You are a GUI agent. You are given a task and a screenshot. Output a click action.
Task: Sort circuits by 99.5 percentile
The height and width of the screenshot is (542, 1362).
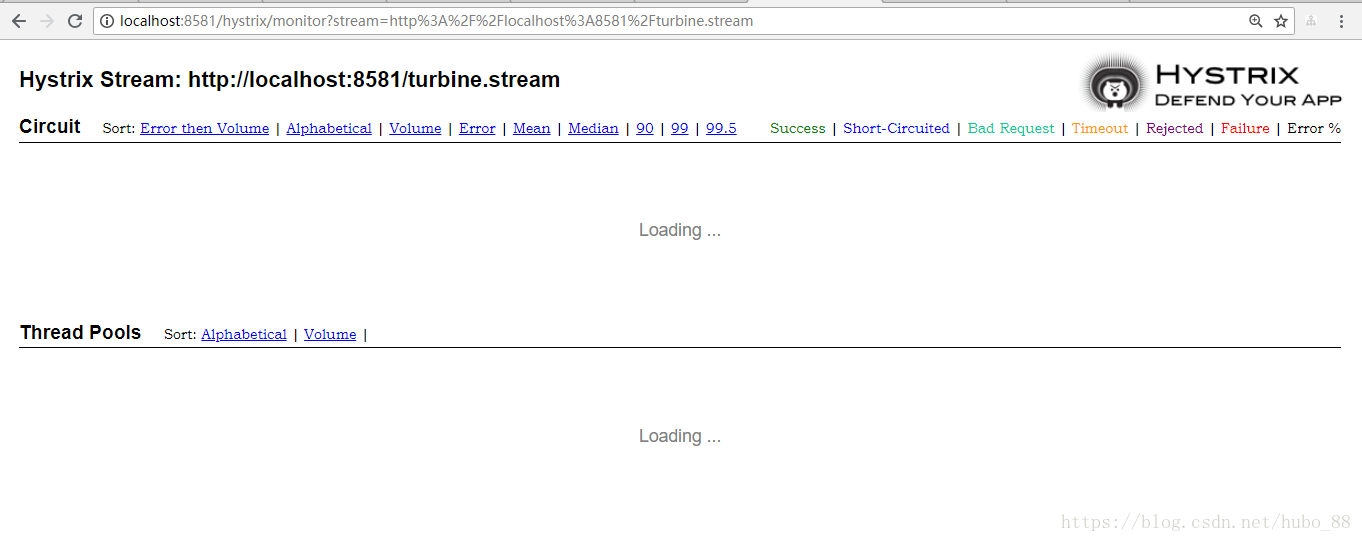click(x=721, y=128)
